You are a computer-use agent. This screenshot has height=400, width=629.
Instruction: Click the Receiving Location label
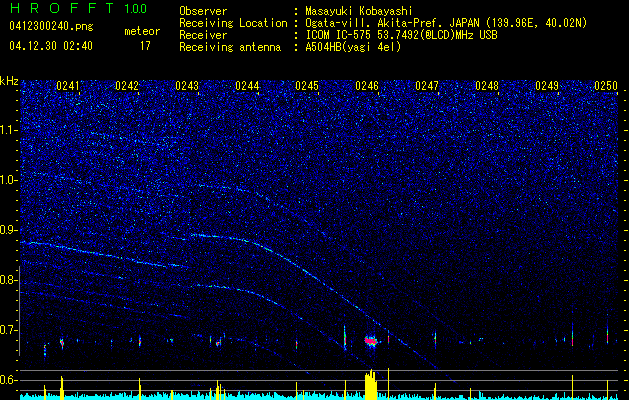click(x=233, y=23)
